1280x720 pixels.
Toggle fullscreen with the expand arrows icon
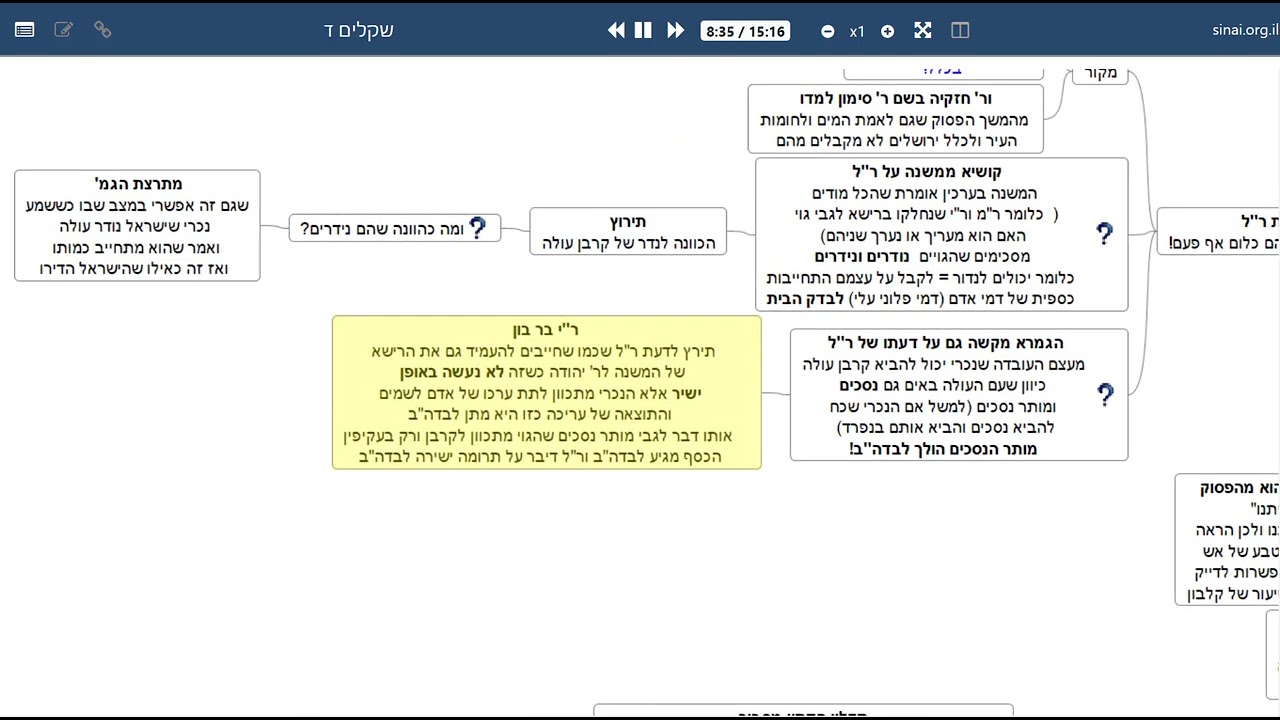[x=923, y=30]
